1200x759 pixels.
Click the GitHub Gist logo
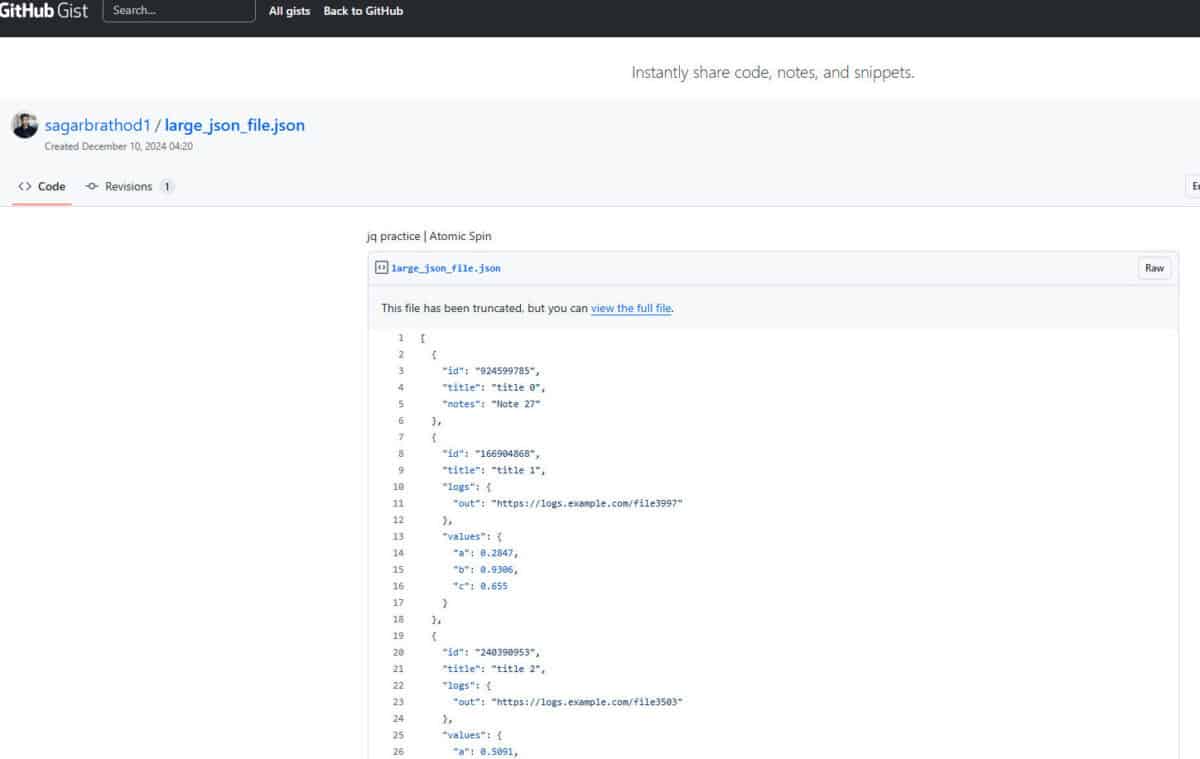(47, 11)
